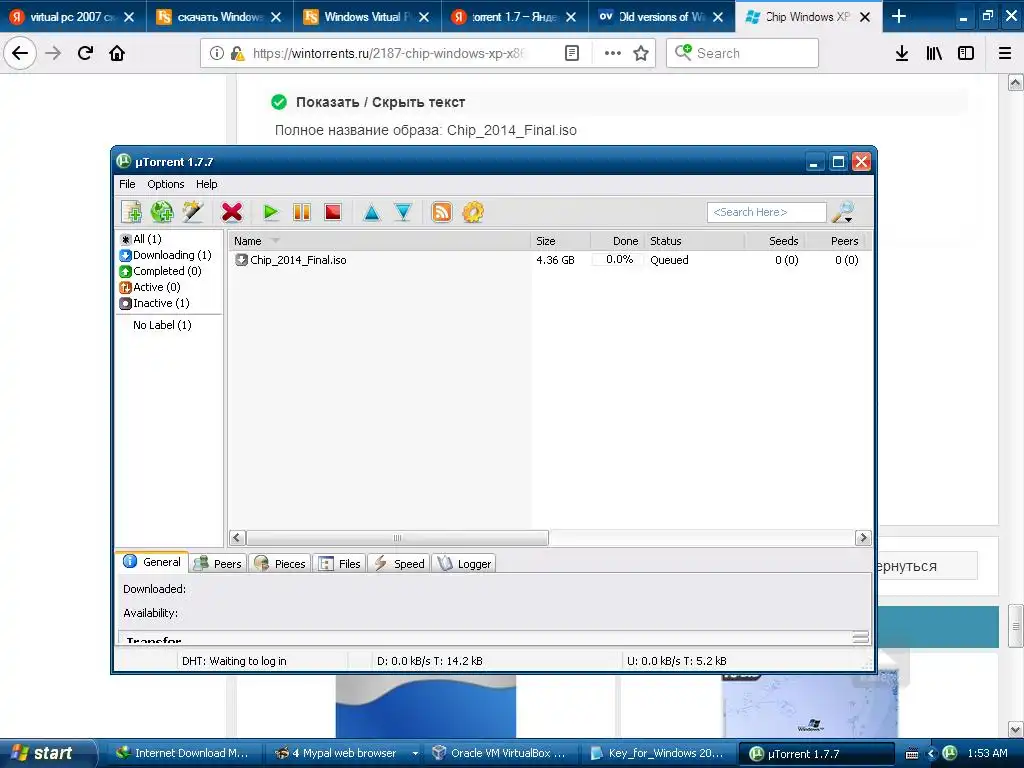Sort torrents by Status column header
The image size is (1024, 768).
click(x=695, y=241)
